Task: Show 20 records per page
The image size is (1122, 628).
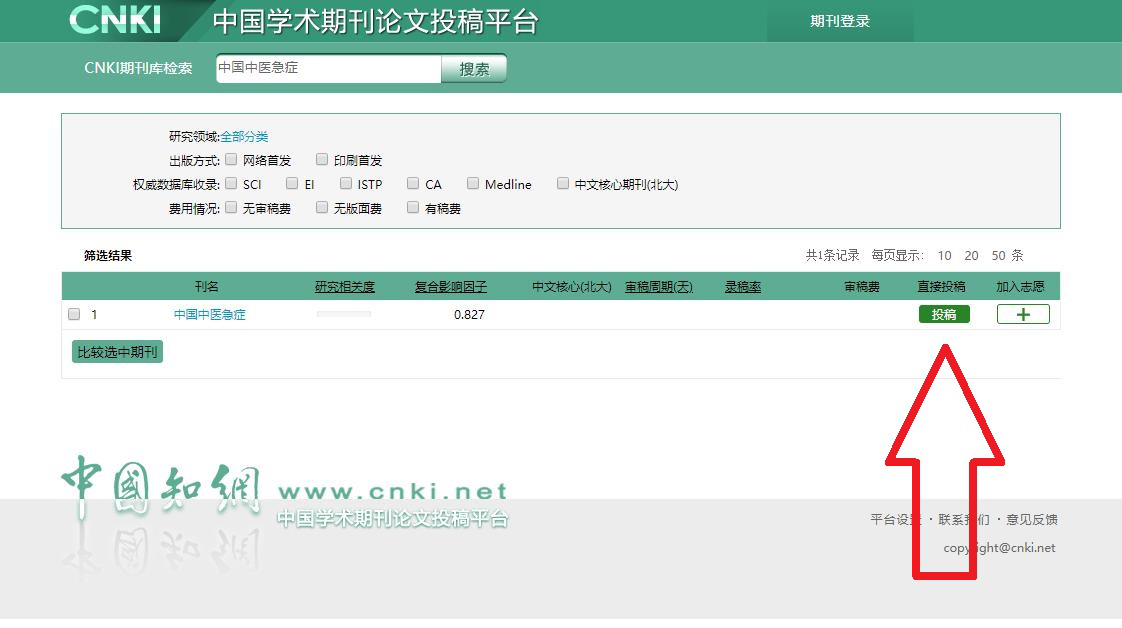Action: 971,255
